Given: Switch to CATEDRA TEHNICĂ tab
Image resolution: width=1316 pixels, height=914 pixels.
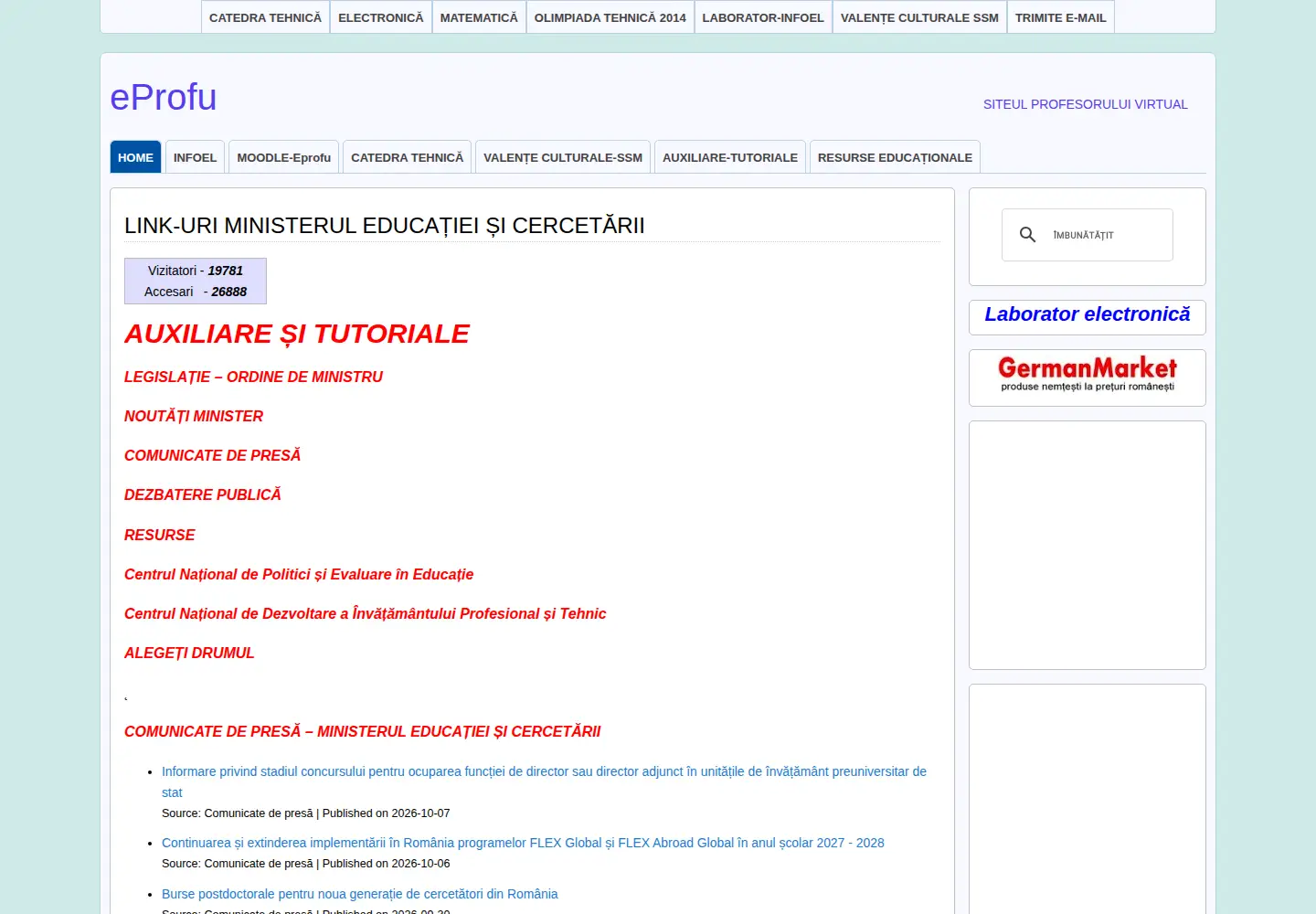Looking at the screenshot, I should coord(407,157).
